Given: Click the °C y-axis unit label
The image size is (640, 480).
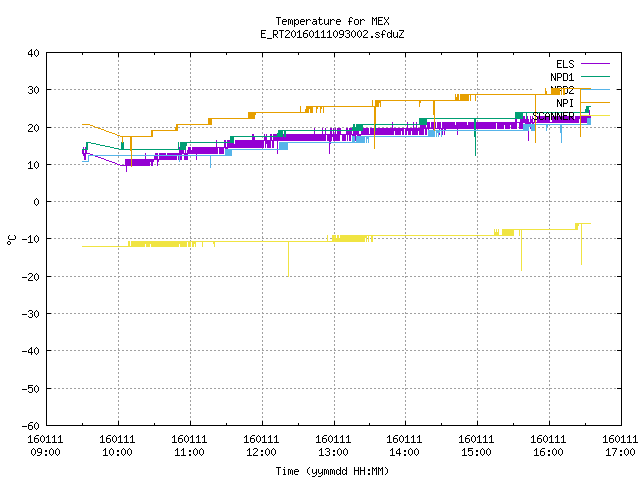Looking at the screenshot, I should click(11, 240).
